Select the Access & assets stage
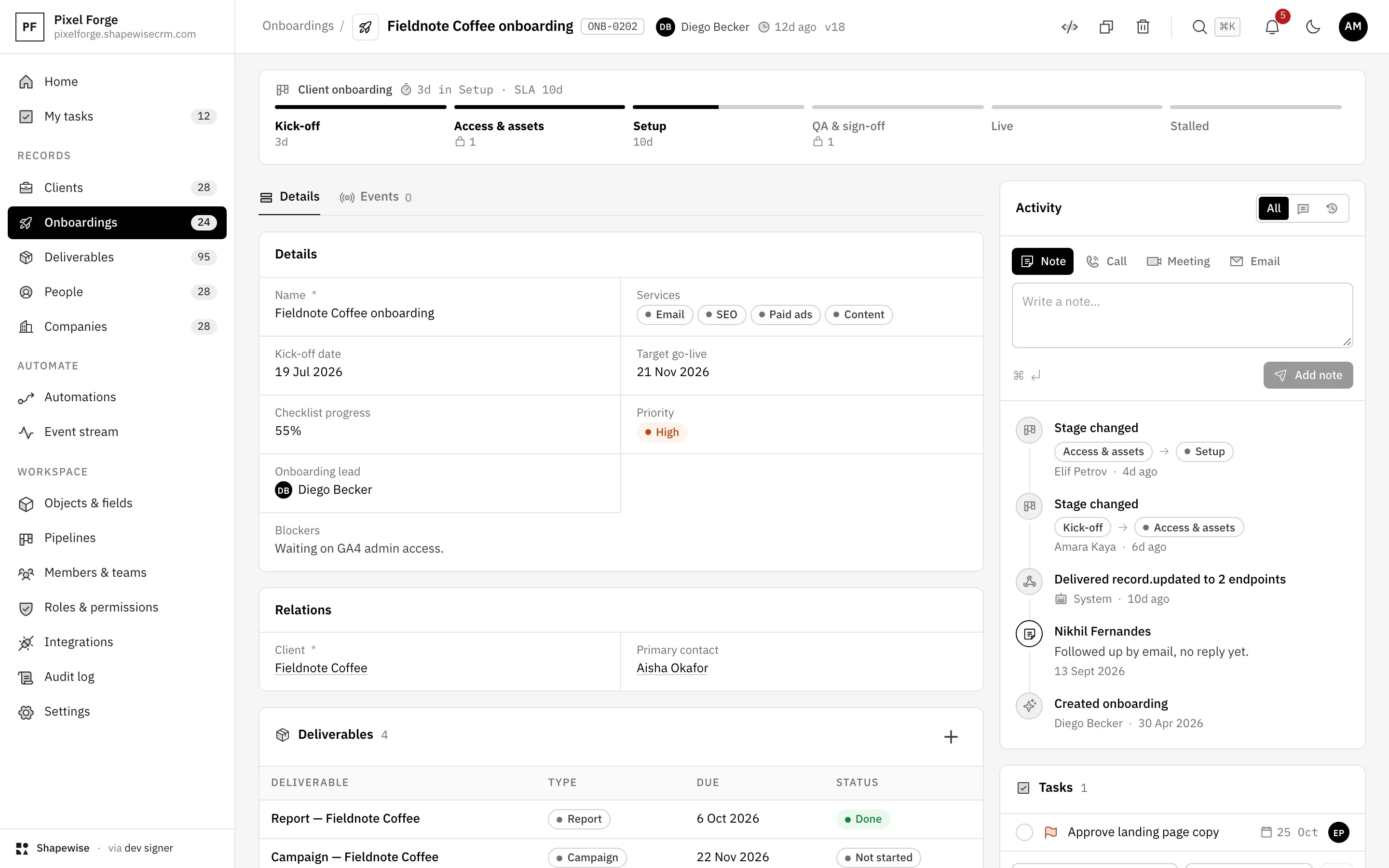This screenshot has width=1389, height=868. click(540, 127)
